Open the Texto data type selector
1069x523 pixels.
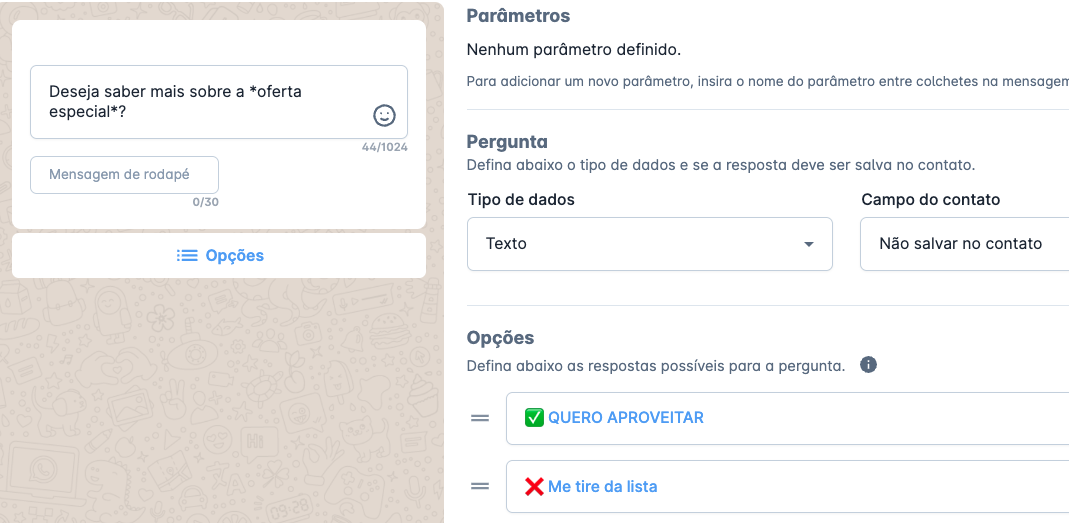(x=650, y=244)
